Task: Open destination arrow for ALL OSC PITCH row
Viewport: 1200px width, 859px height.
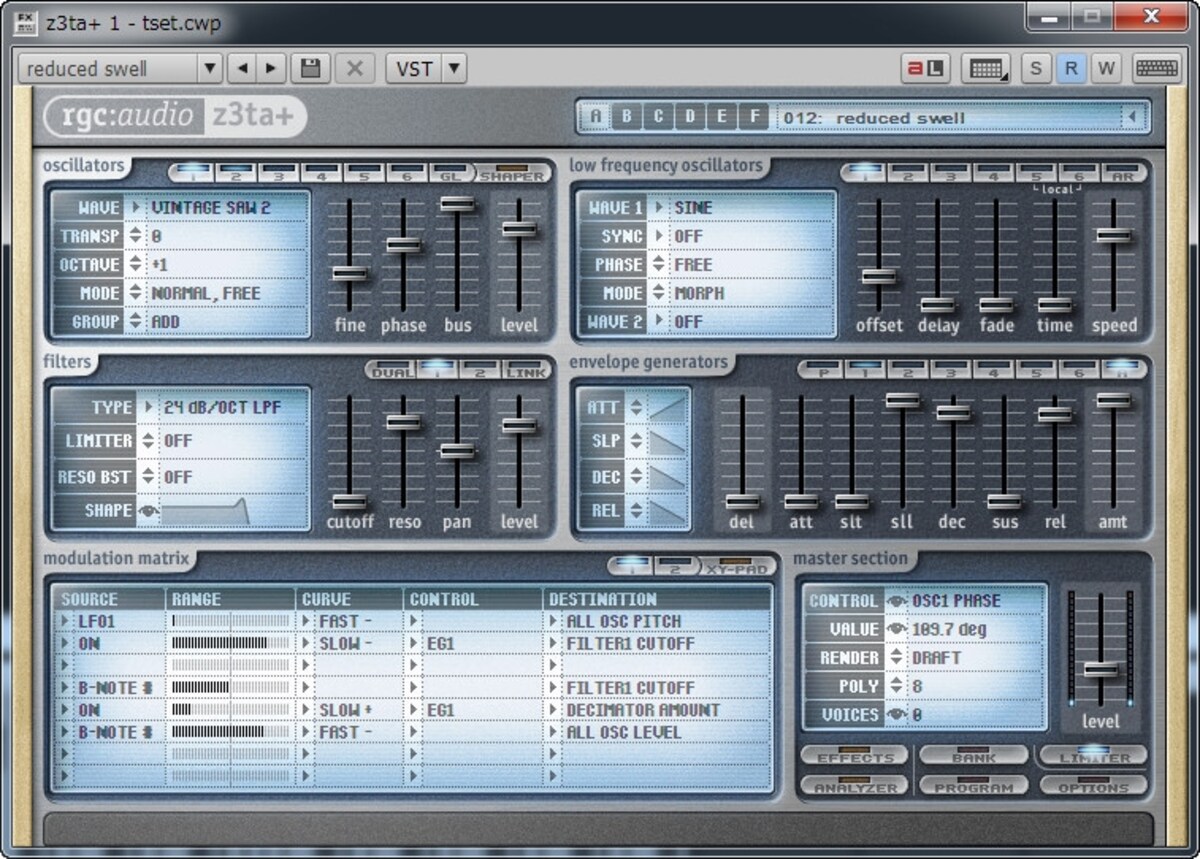Action: pyautogui.click(x=553, y=621)
